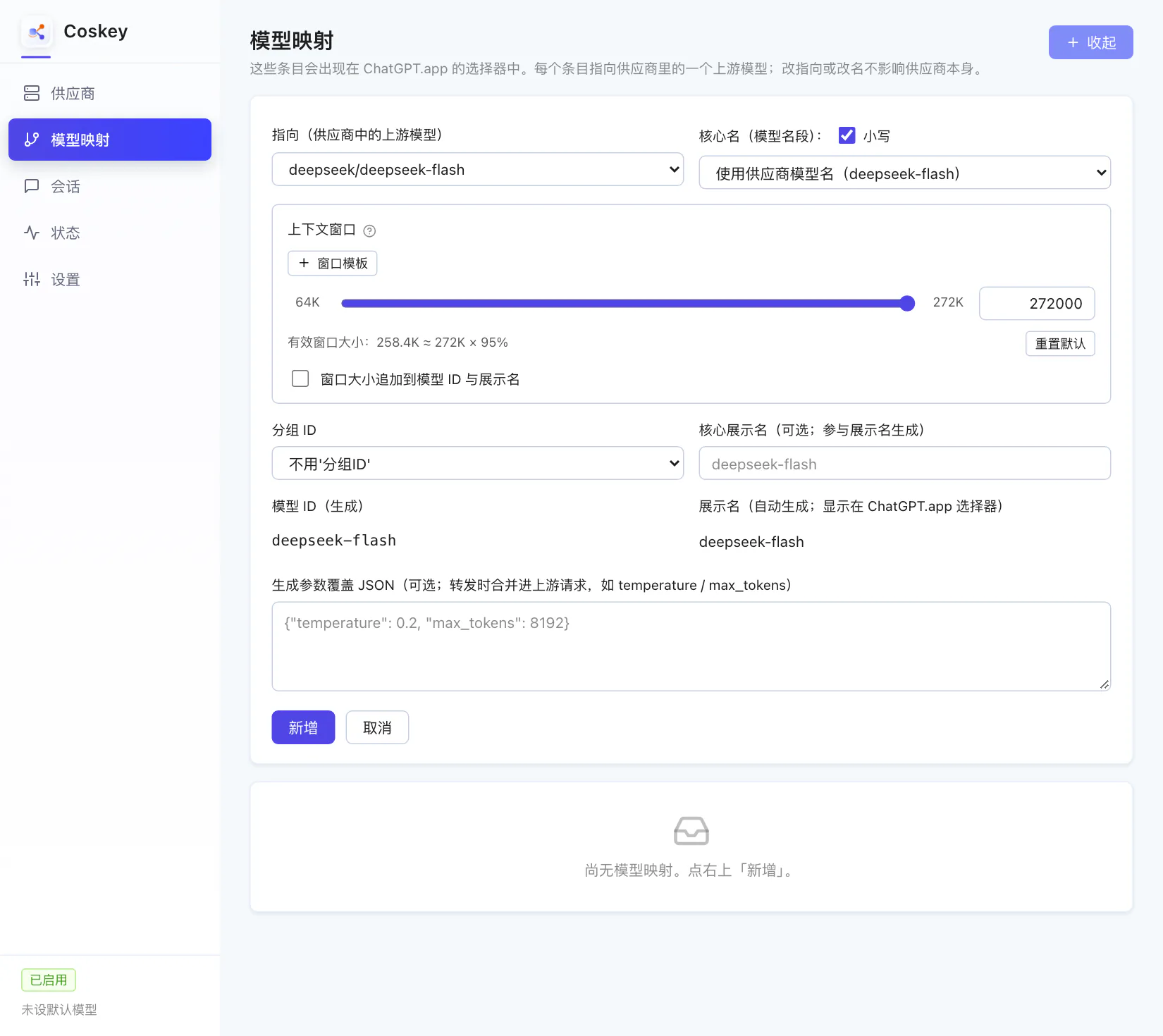Click the 上下文窗口 help question icon

click(369, 230)
